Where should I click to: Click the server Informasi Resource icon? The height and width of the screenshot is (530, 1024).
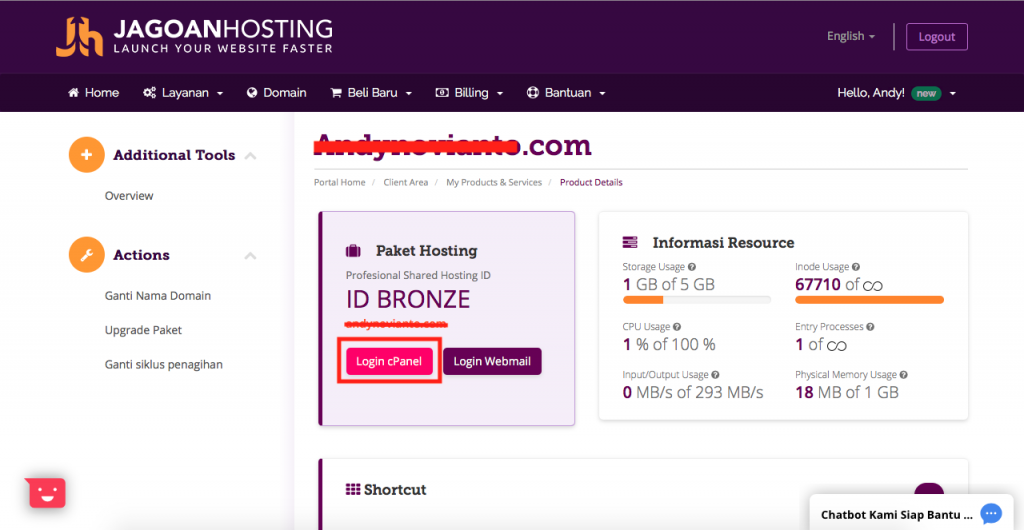click(630, 243)
